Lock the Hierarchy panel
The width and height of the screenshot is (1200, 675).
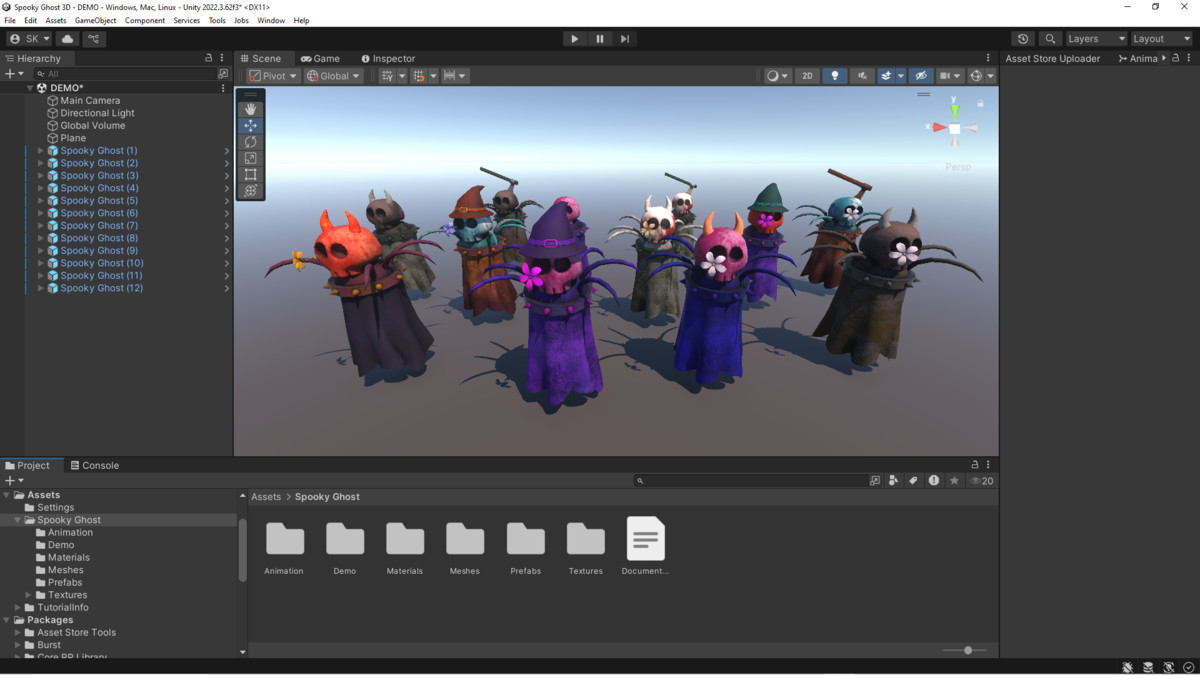point(209,58)
